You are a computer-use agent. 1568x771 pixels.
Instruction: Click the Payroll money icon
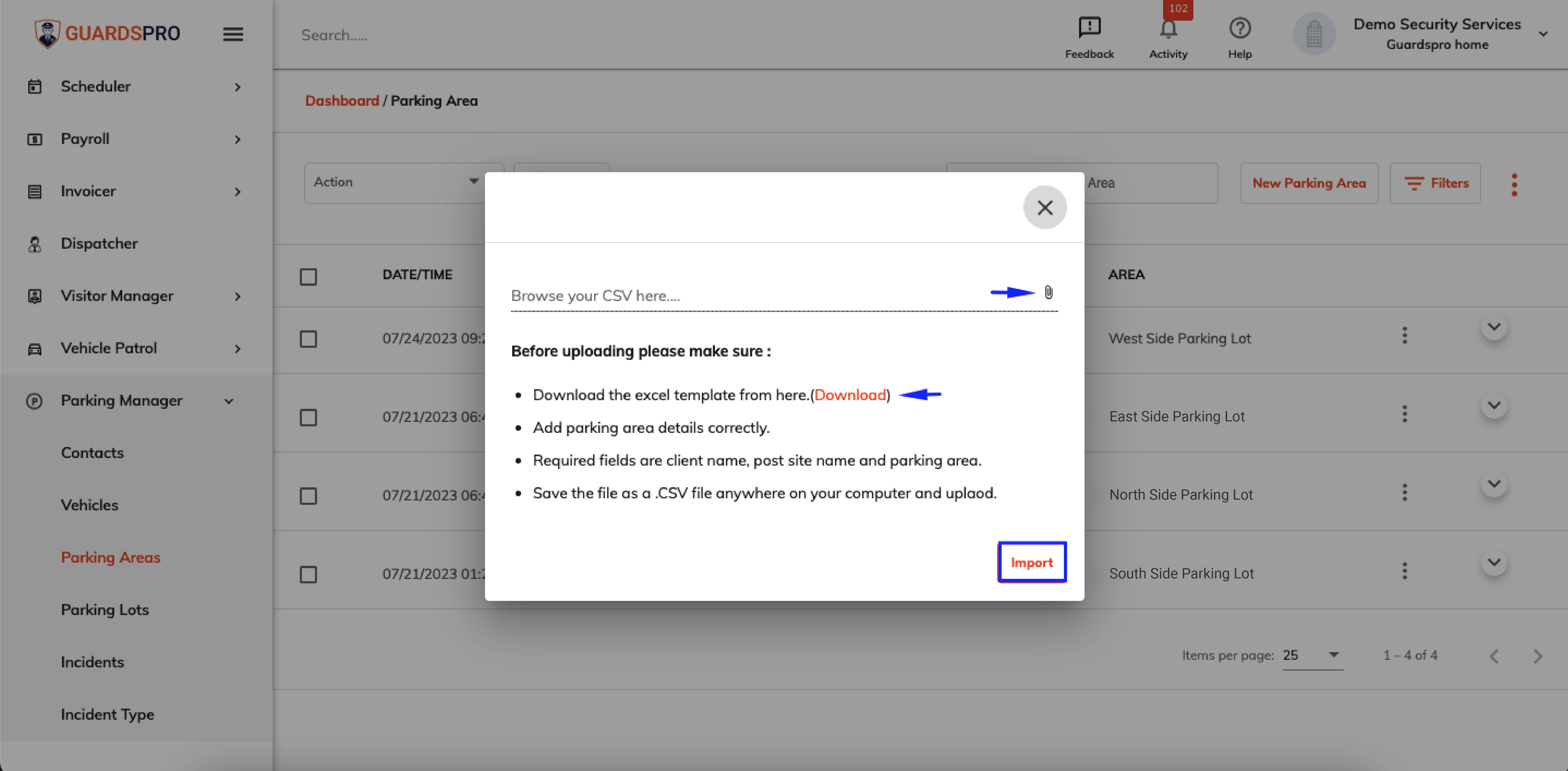[35, 139]
